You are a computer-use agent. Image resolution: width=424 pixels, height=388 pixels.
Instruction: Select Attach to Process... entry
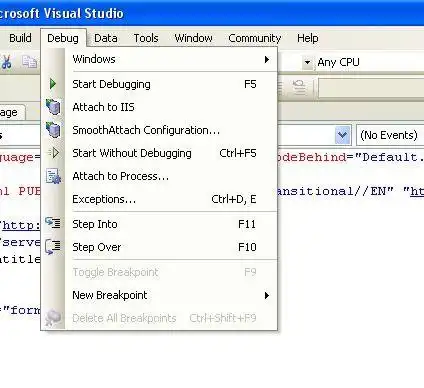tap(159, 176)
